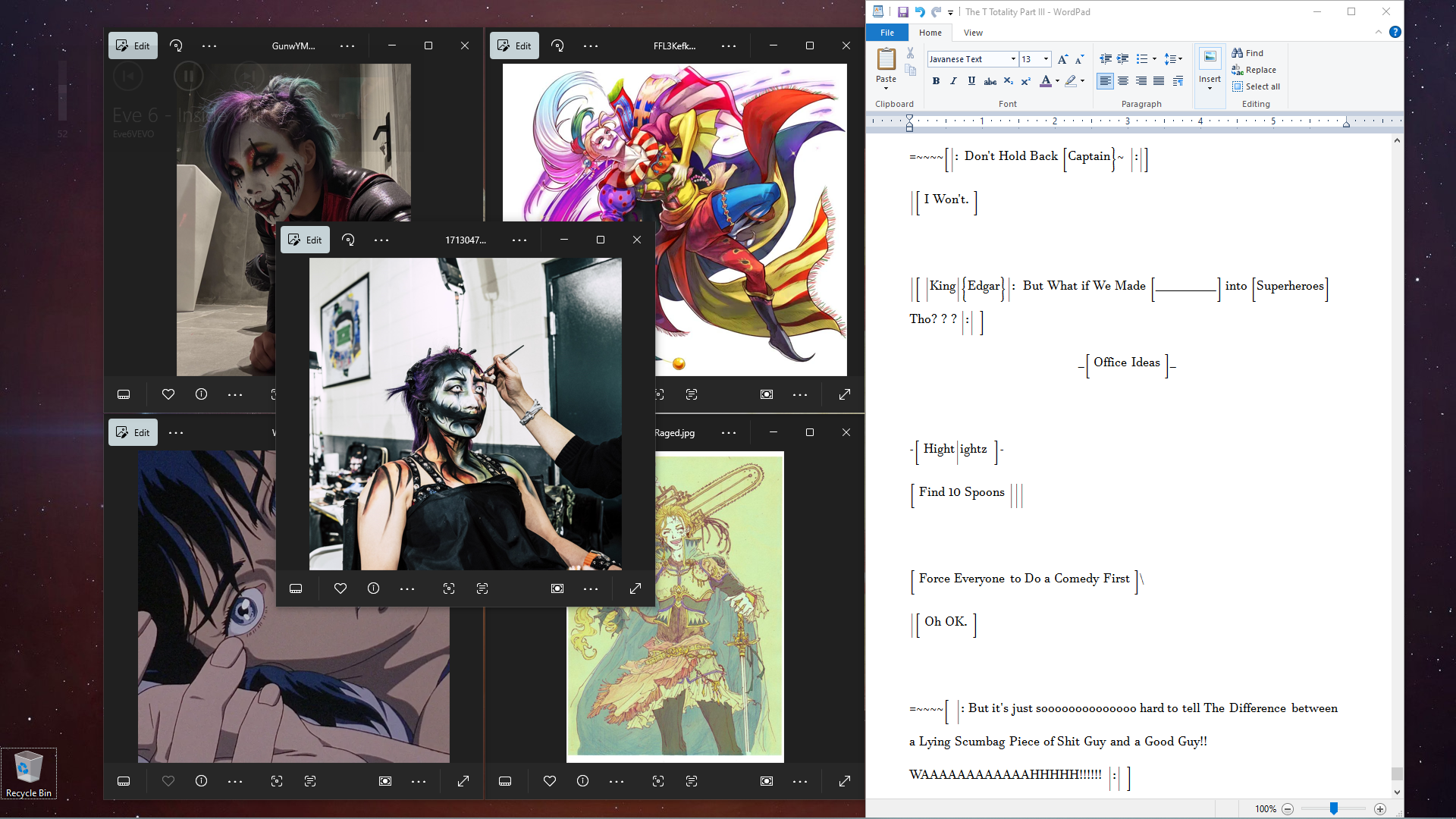Open more options beside FFL3Kefk title
The height and width of the screenshot is (819, 1456).
(729, 45)
